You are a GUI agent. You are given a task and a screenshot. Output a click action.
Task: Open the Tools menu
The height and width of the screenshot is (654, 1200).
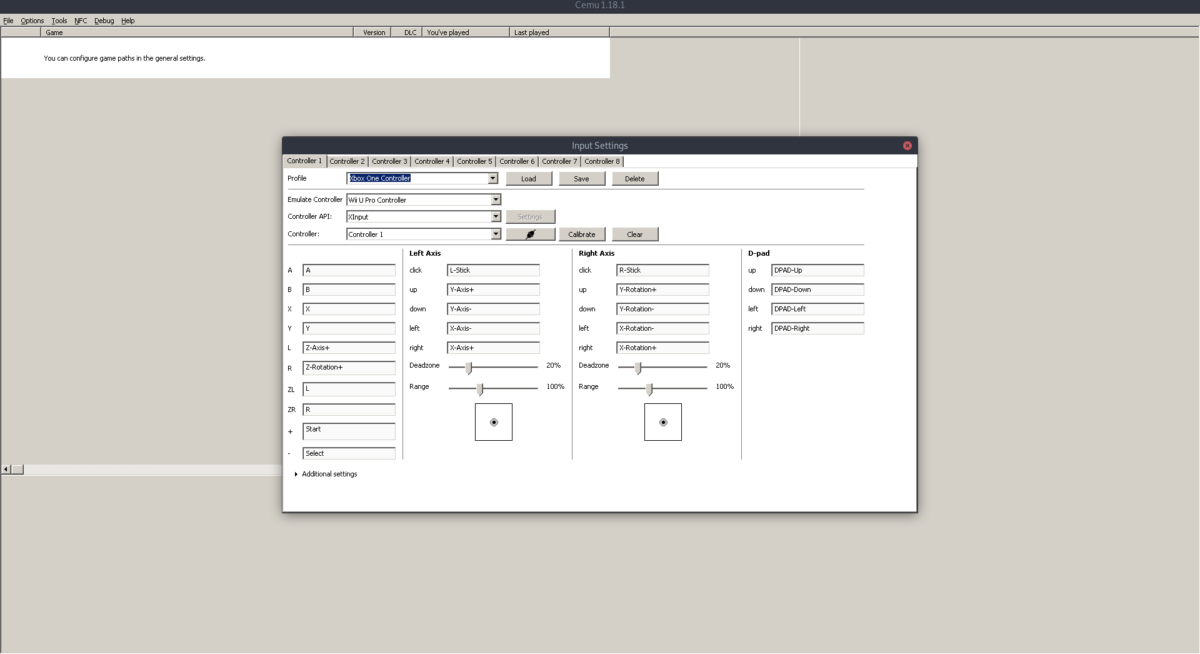click(x=59, y=20)
